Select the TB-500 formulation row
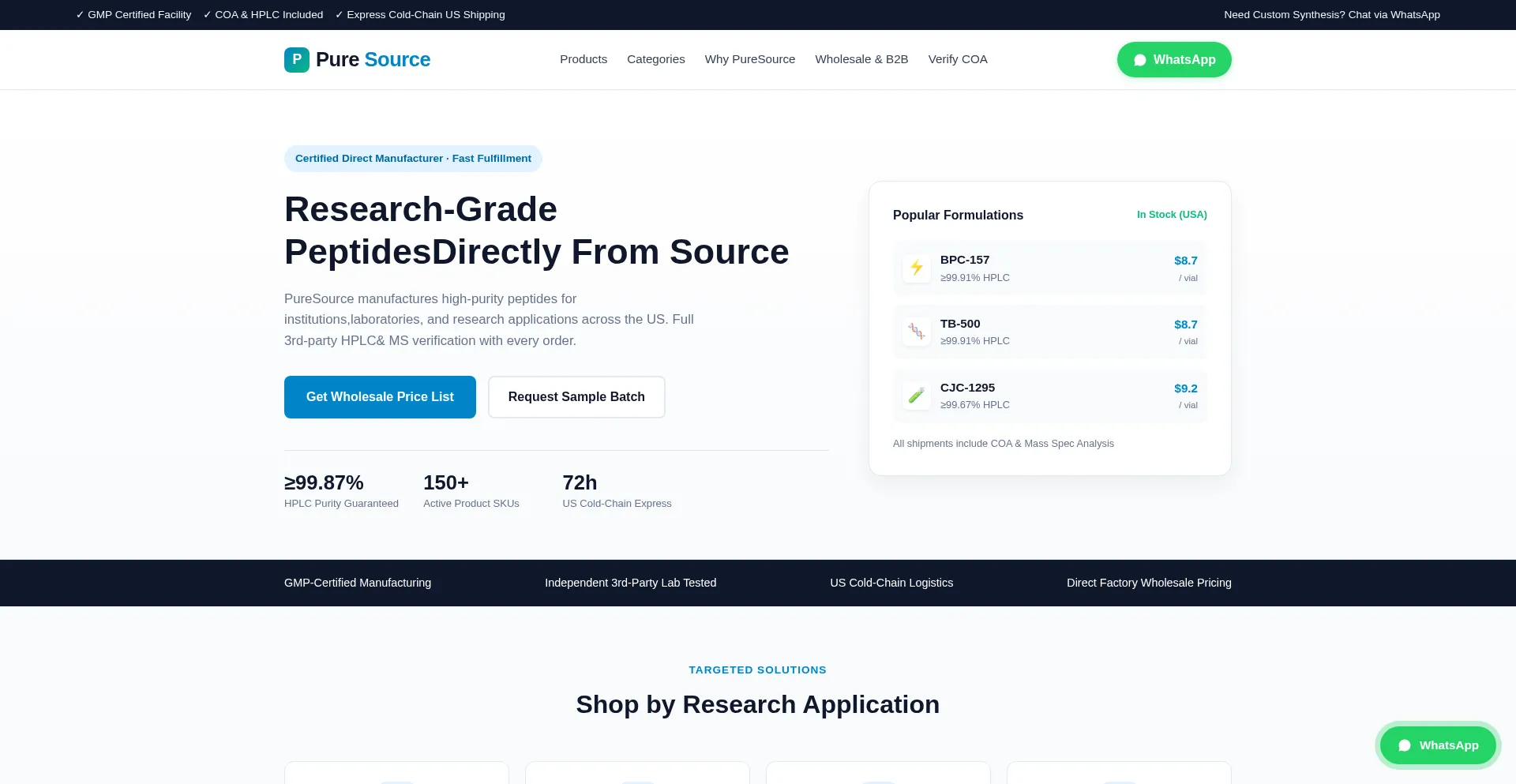The height and width of the screenshot is (784, 1516). (x=1050, y=332)
